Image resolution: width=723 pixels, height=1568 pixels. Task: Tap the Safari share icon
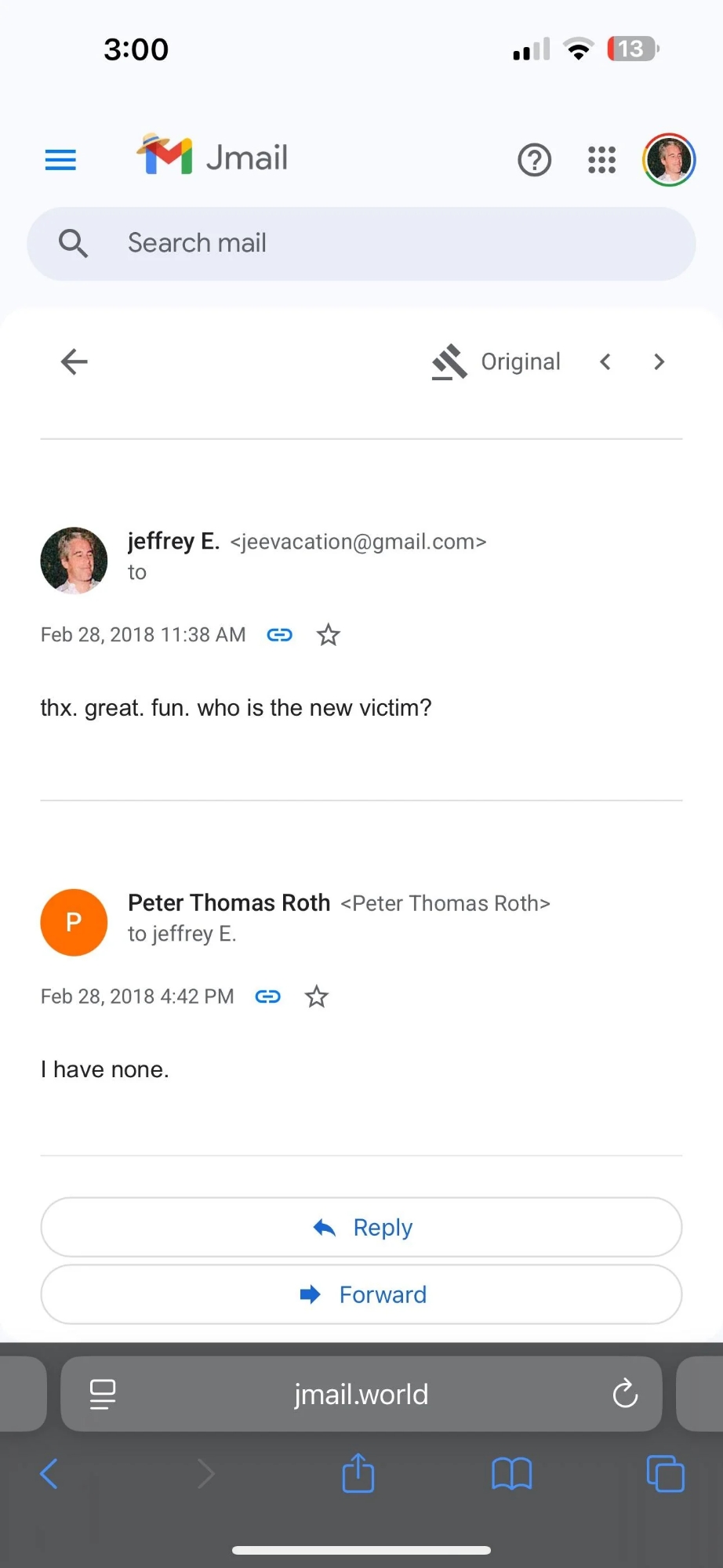358,1473
